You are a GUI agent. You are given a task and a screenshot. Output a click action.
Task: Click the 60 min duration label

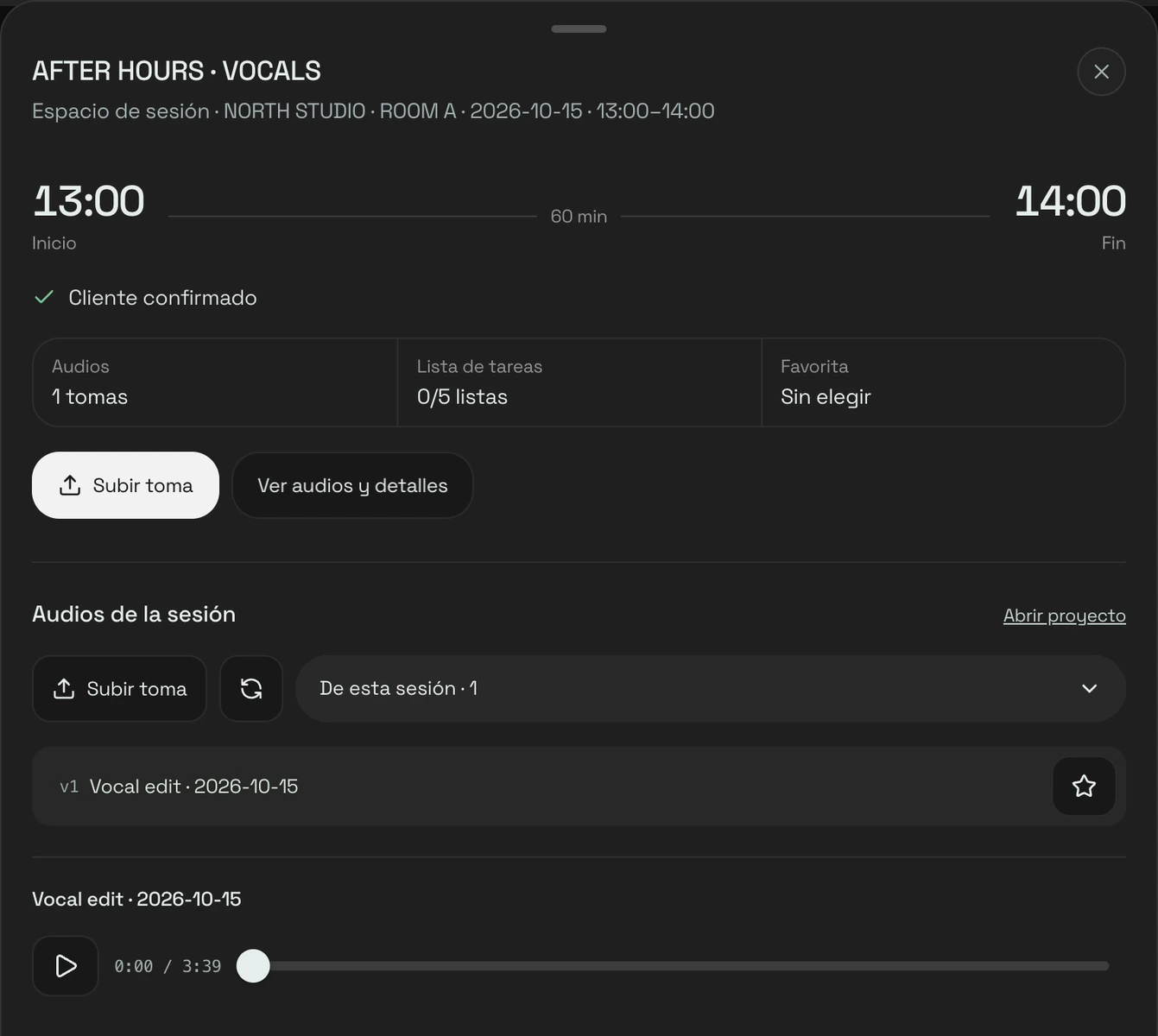(x=579, y=217)
